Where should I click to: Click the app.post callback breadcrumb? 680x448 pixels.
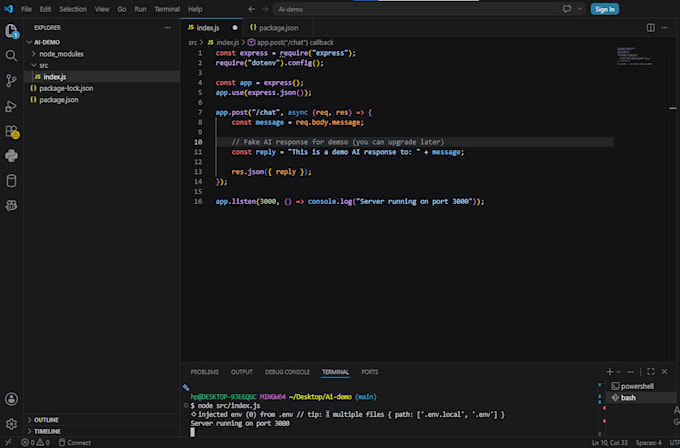(x=291, y=43)
